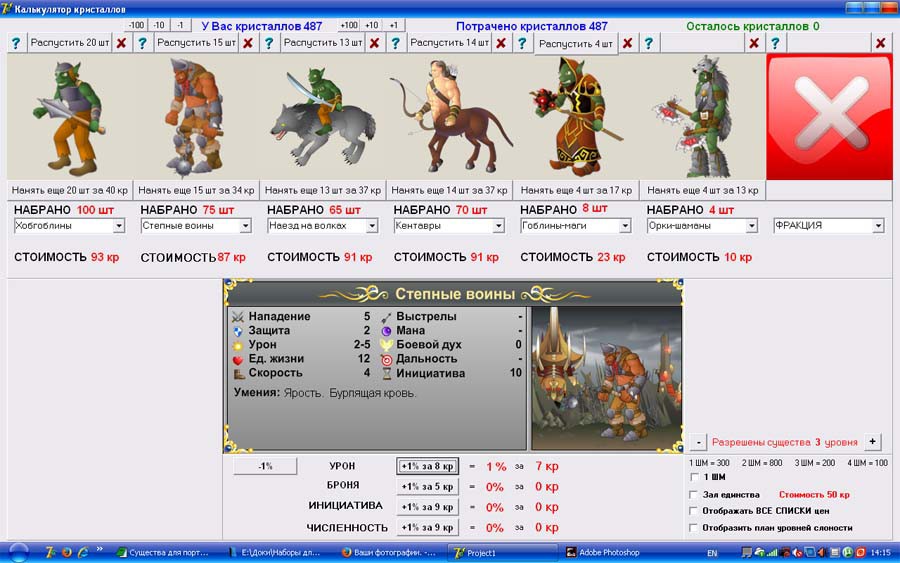
Task: Hire 20 more for 40 кр
Action: point(70,190)
